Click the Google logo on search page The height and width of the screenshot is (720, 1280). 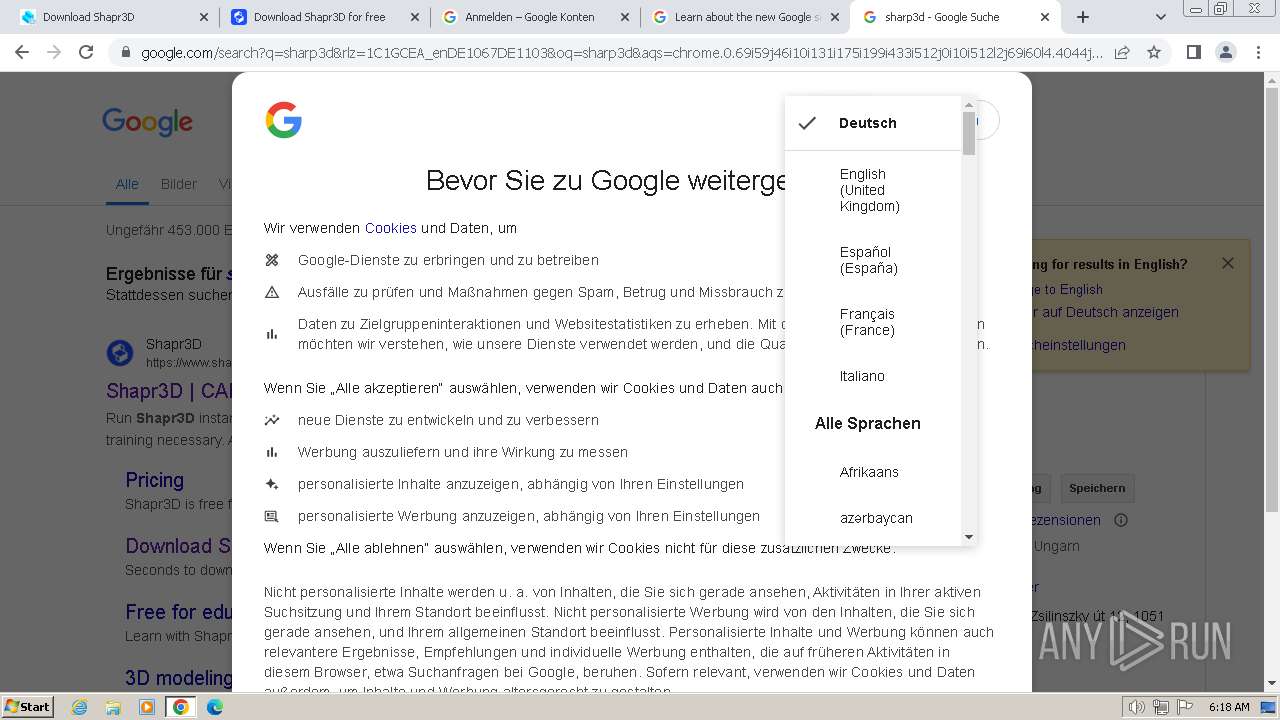click(147, 122)
